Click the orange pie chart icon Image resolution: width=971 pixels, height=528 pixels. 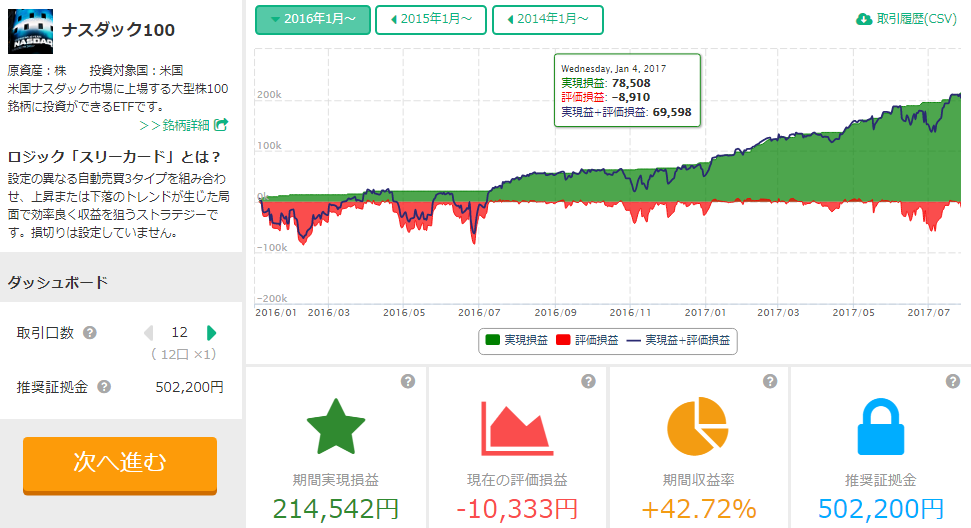(x=698, y=426)
